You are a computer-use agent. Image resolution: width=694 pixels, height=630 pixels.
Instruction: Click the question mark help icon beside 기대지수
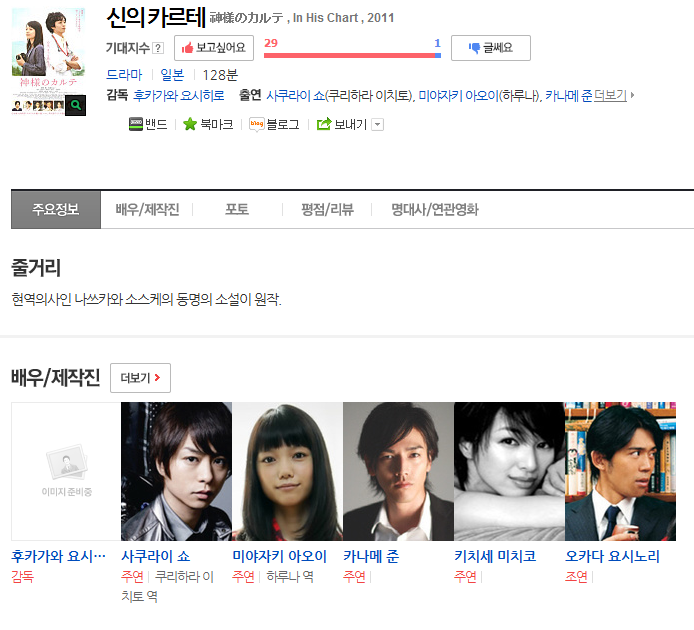click(158, 48)
